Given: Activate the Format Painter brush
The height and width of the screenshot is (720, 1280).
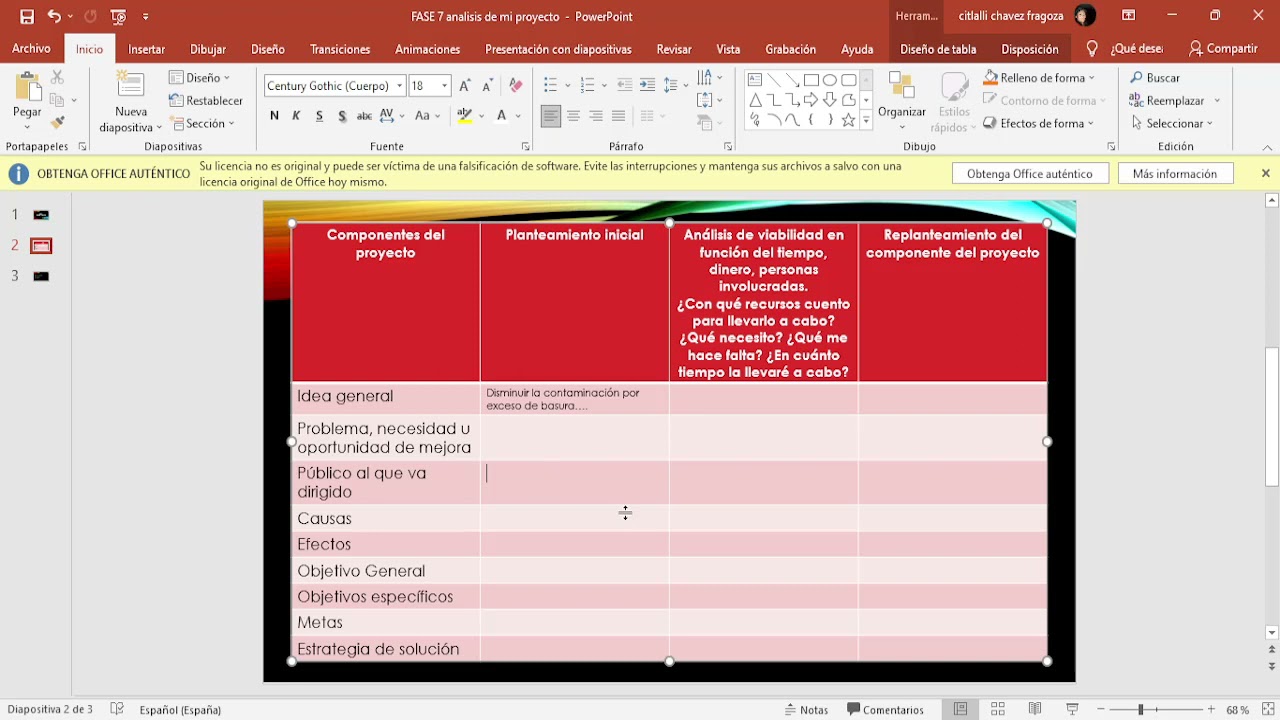Looking at the screenshot, I should click(x=57, y=122).
